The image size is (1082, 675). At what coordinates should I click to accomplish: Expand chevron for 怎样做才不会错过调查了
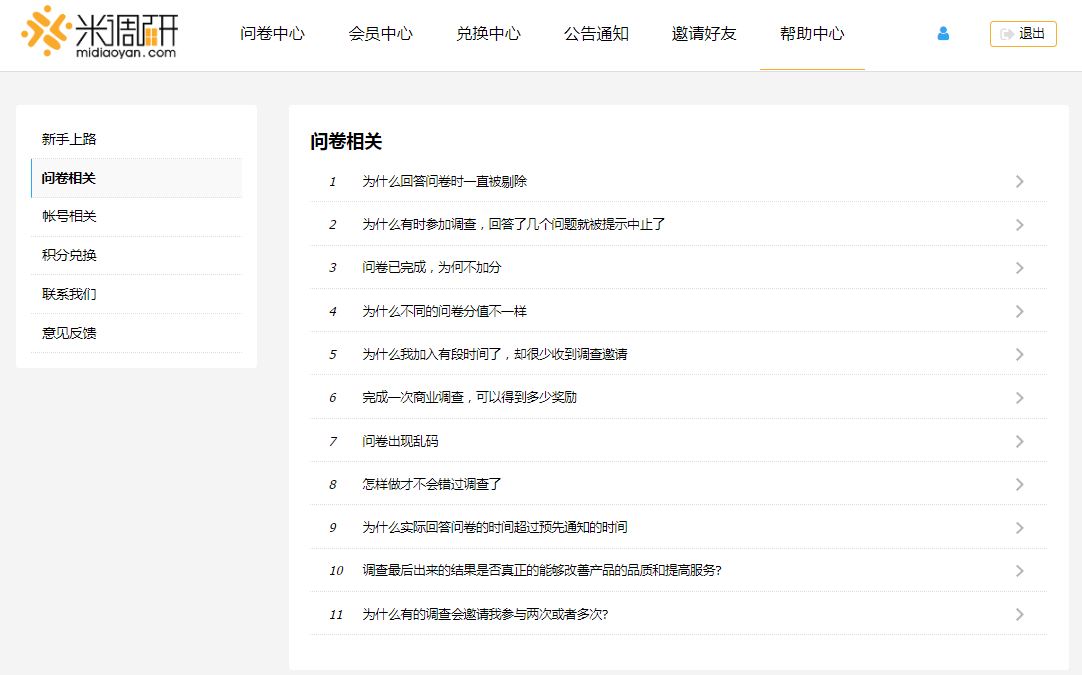(1019, 485)
